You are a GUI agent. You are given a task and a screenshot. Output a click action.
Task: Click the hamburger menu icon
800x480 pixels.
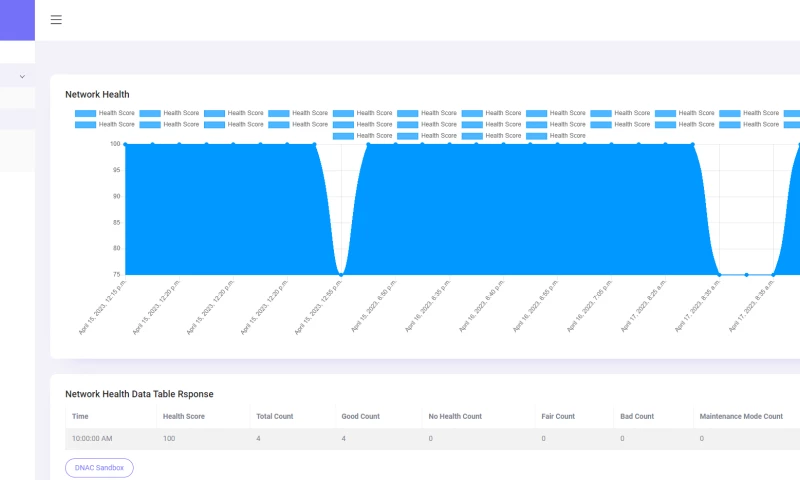click(56, 19)
